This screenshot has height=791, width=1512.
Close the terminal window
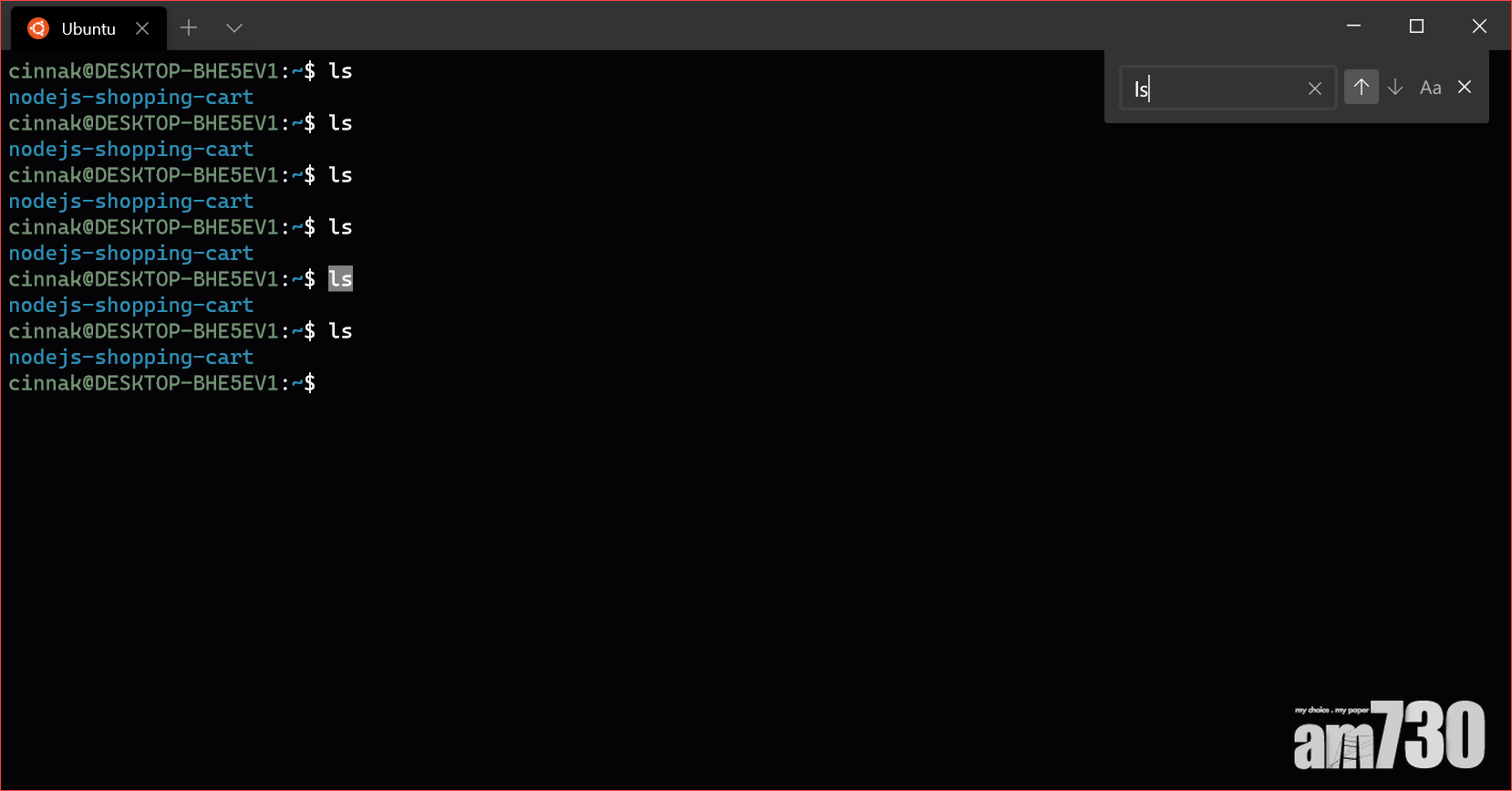coord(1479,26)
